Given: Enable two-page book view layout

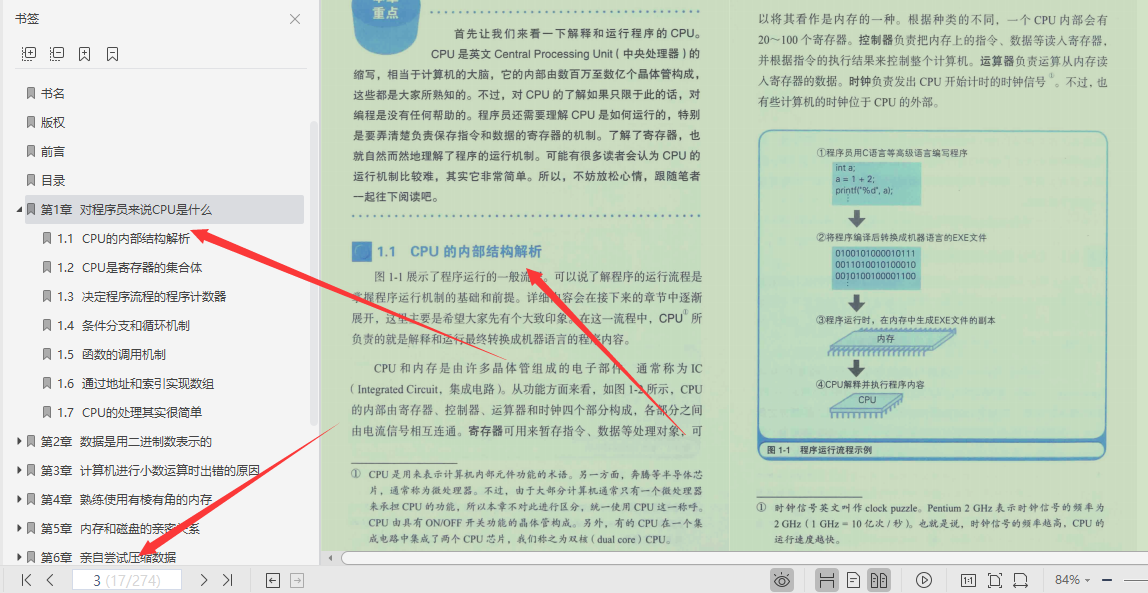Looking at the screenshot, I should 880,579.
